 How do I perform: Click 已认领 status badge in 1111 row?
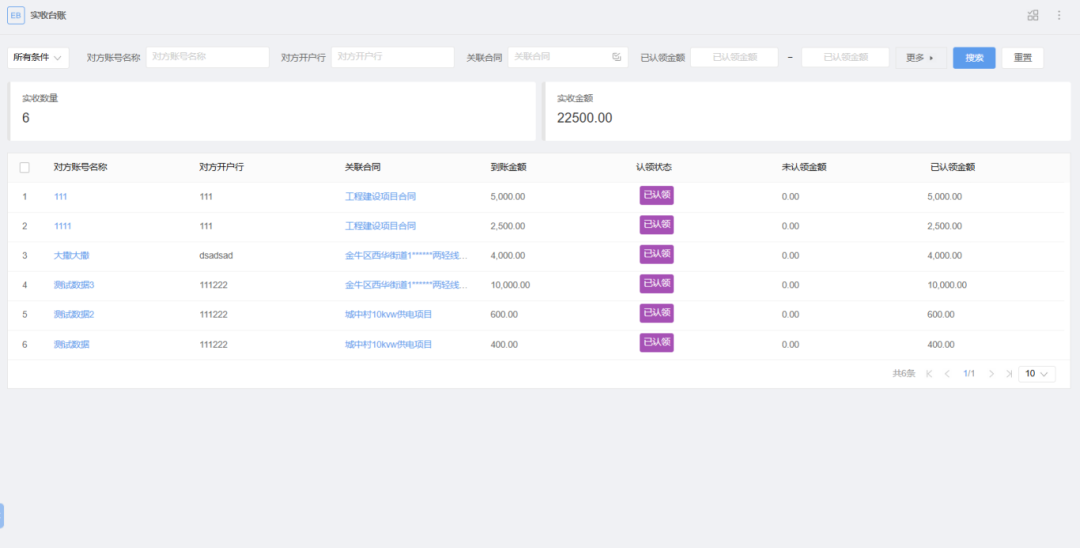[x=656, y=225]
